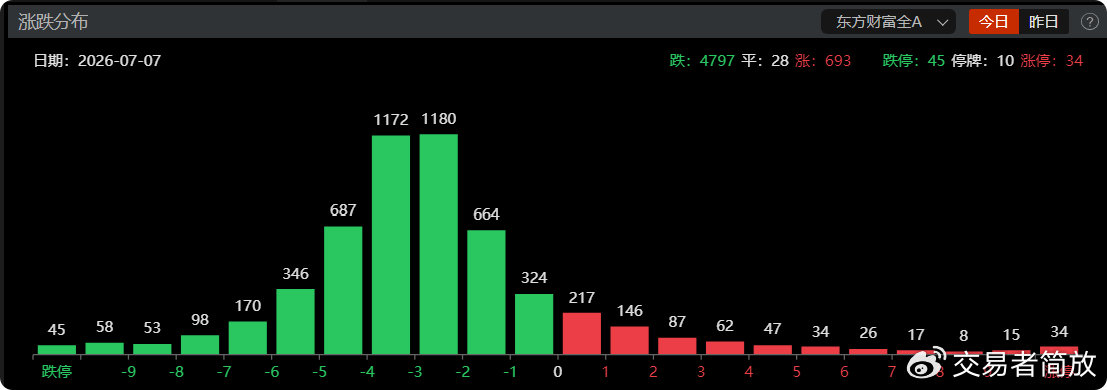Click the date label 2026-07-07

(x=119, y=61)
